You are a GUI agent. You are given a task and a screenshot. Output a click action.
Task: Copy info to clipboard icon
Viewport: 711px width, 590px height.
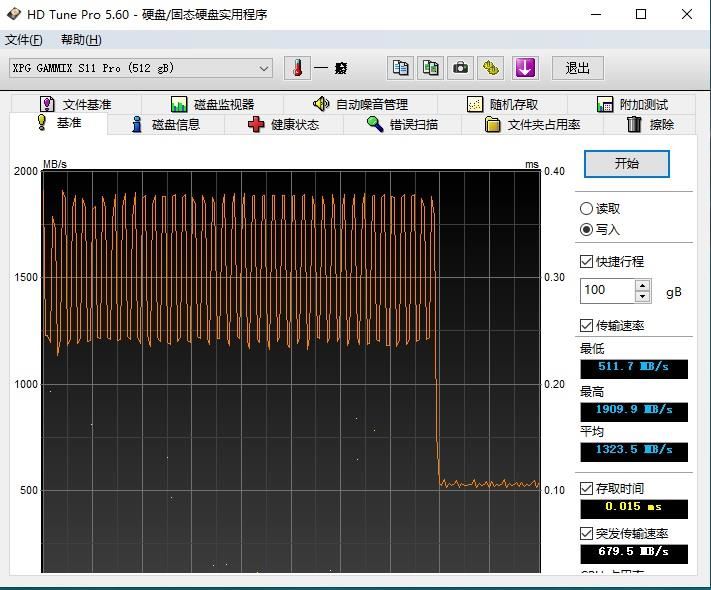point(400,68)
